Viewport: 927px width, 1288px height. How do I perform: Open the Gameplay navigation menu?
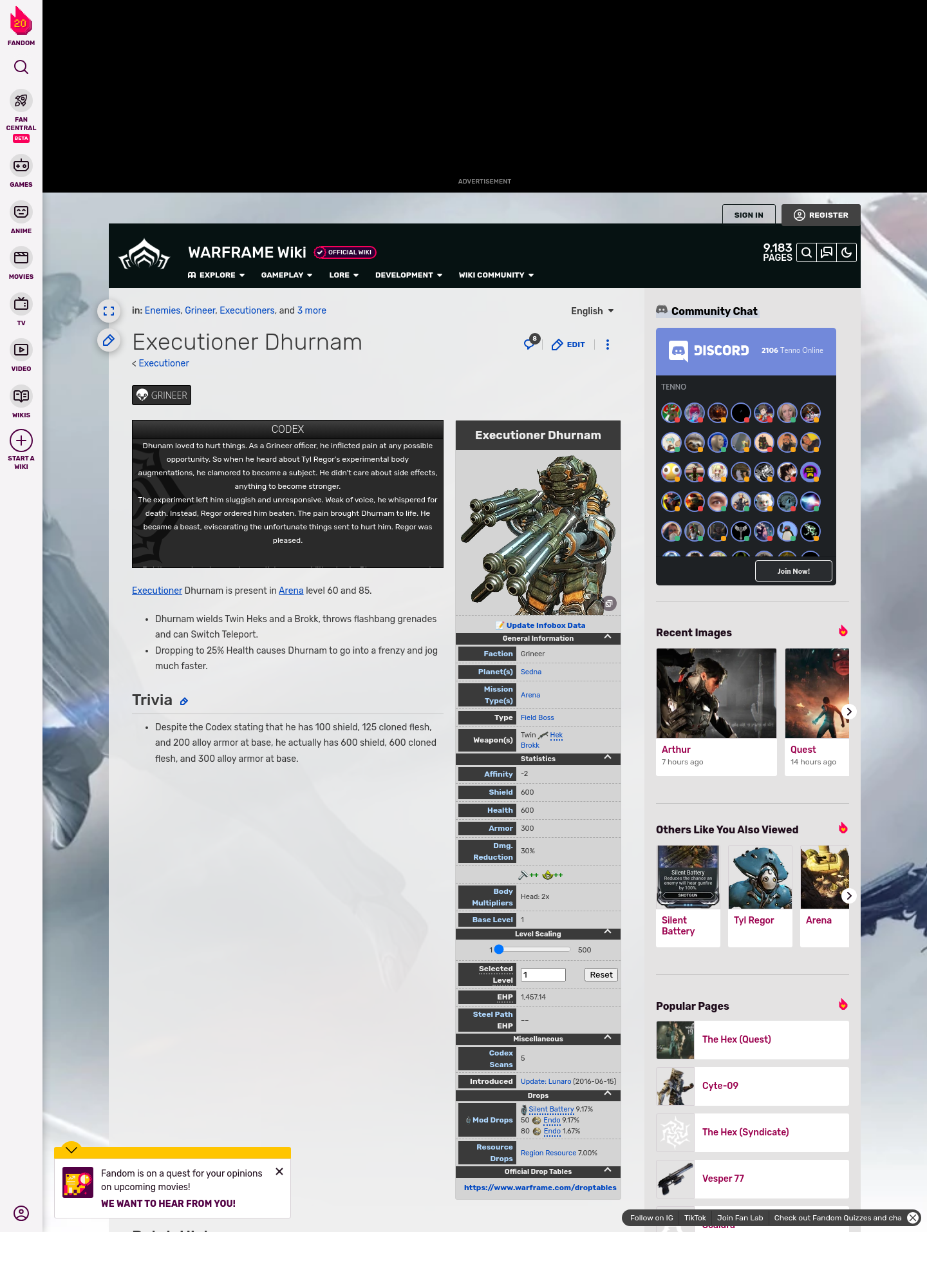pos(286,275)
